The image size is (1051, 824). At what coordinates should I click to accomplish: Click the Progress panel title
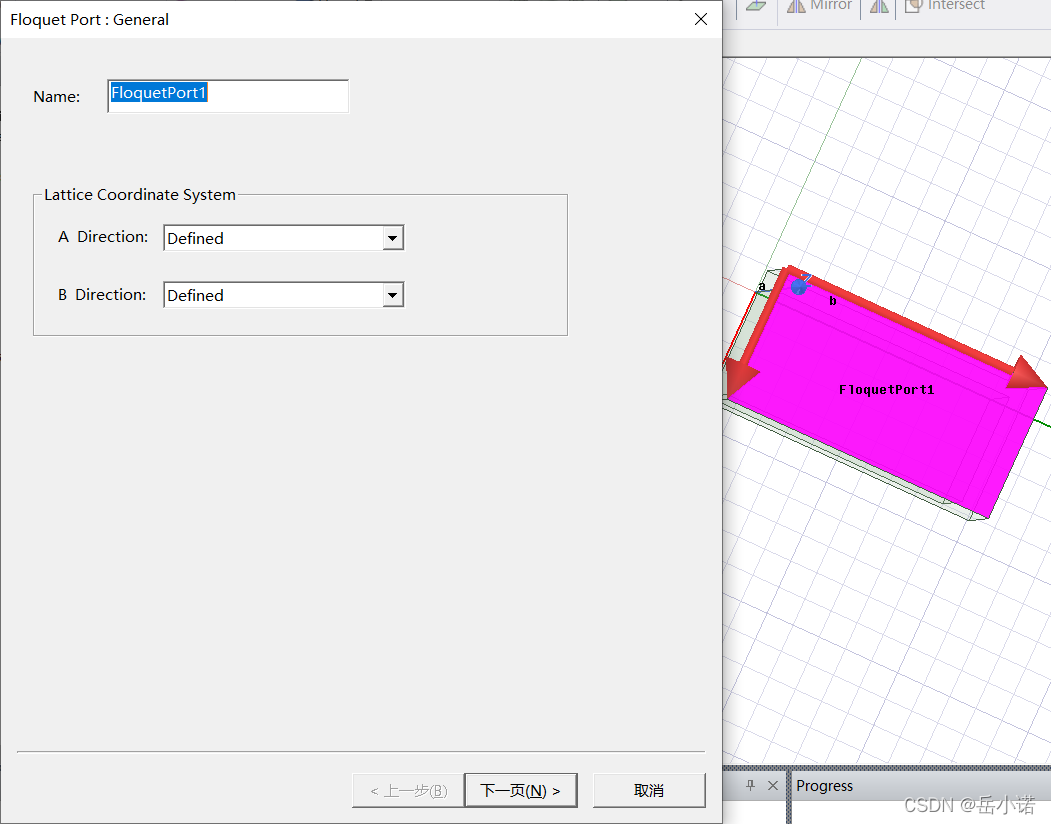pos(824,786)
